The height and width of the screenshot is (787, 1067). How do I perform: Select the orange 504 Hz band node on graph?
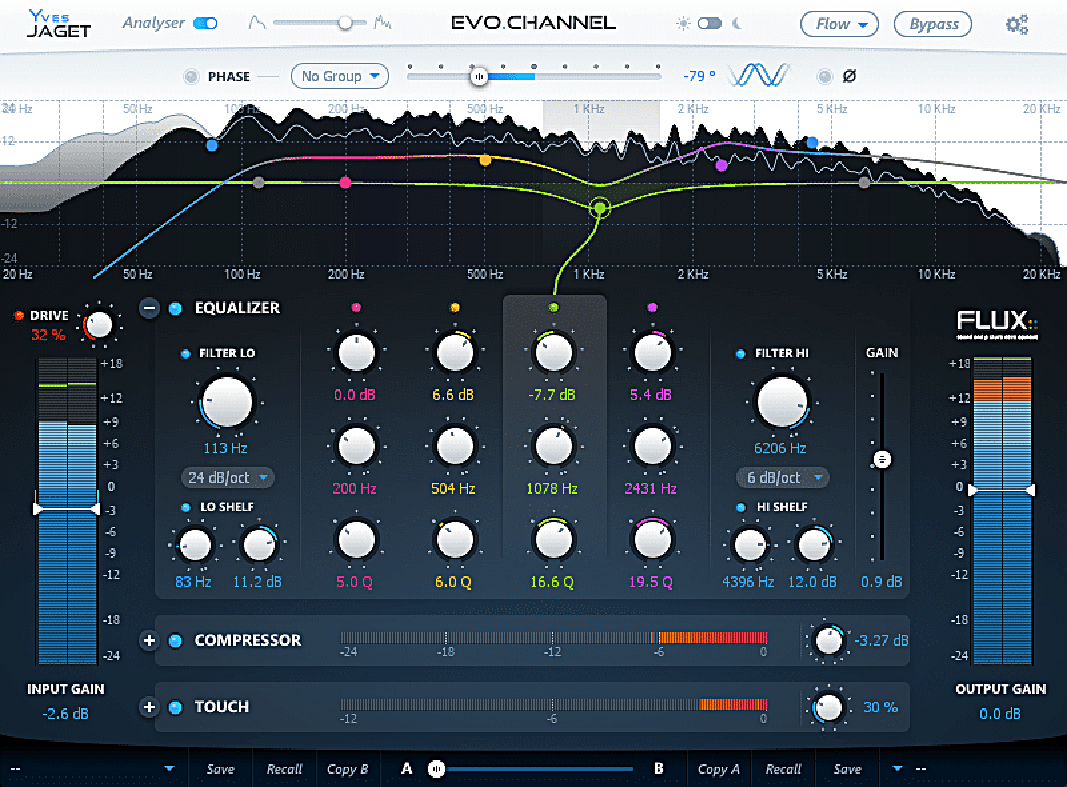pyautogui.click(x=485, y=161)
